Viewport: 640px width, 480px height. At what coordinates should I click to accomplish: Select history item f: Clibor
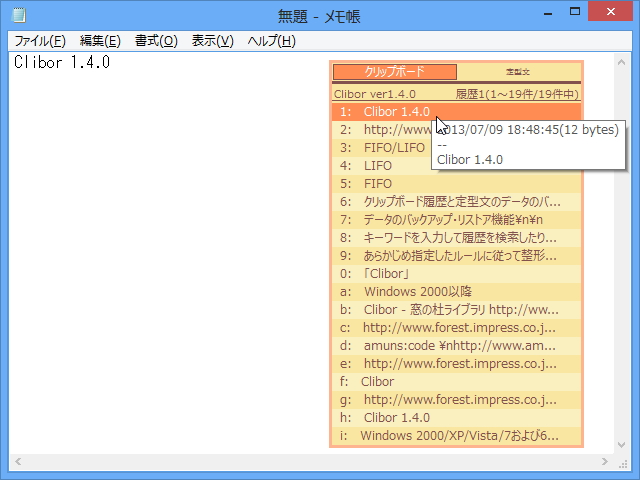click(x=456, y=381)
